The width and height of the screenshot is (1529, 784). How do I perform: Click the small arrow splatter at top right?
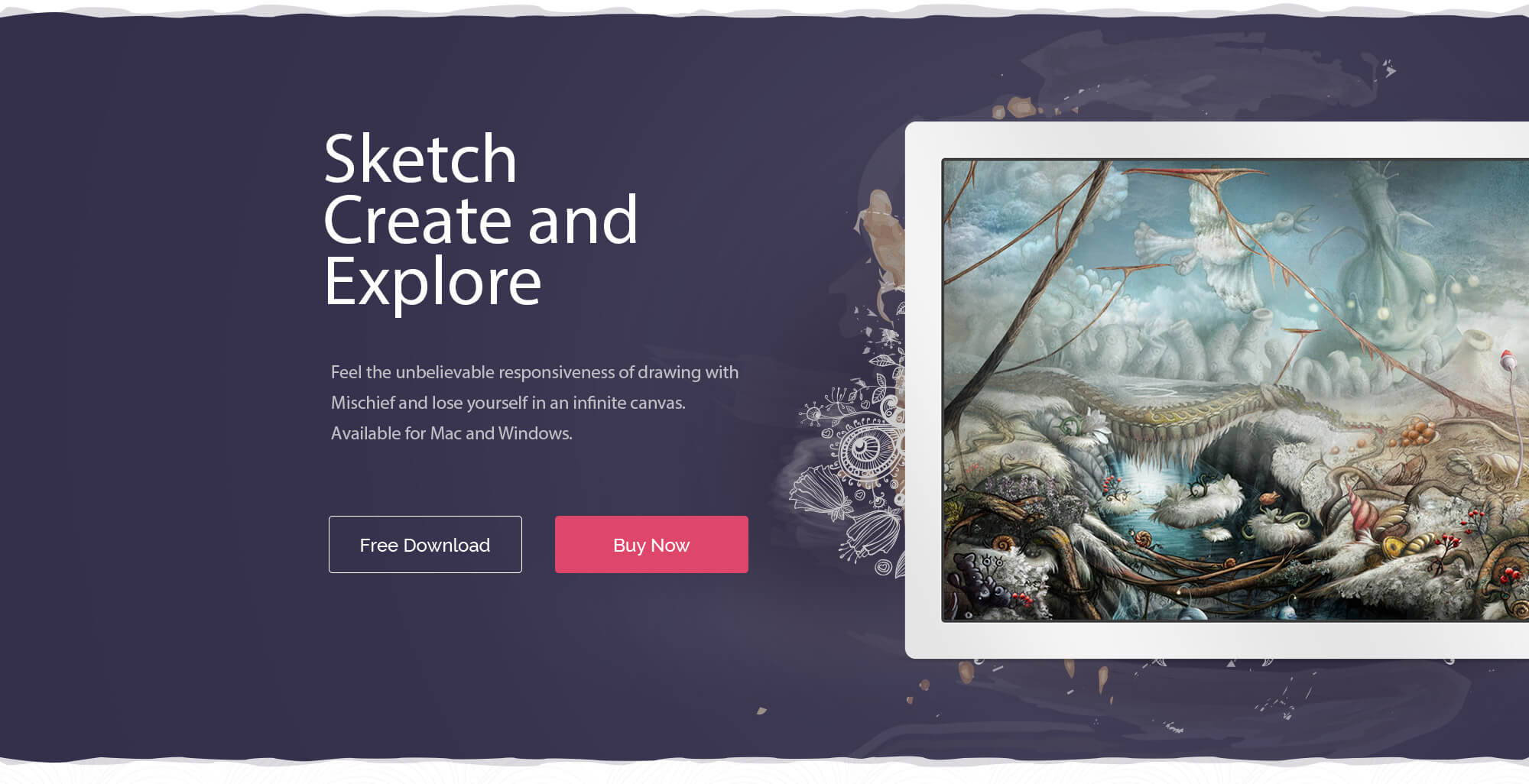click(x=1389, y=69)
